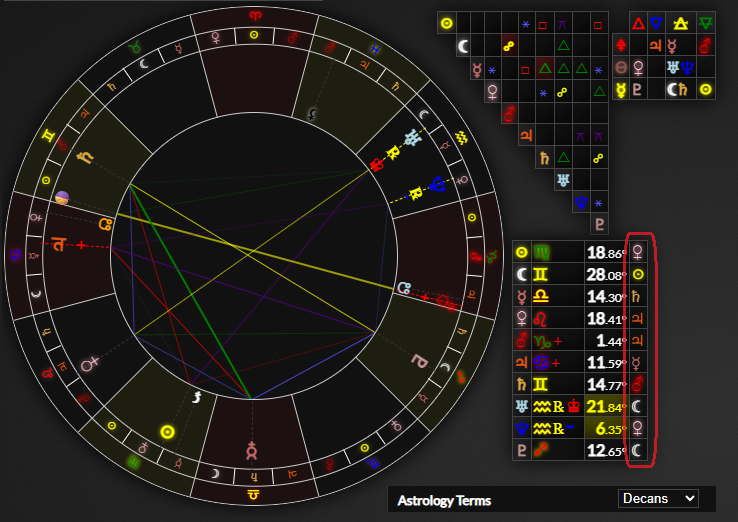Select the red Fire element triangle
This screenshot has height=522, width=738.
638,22
